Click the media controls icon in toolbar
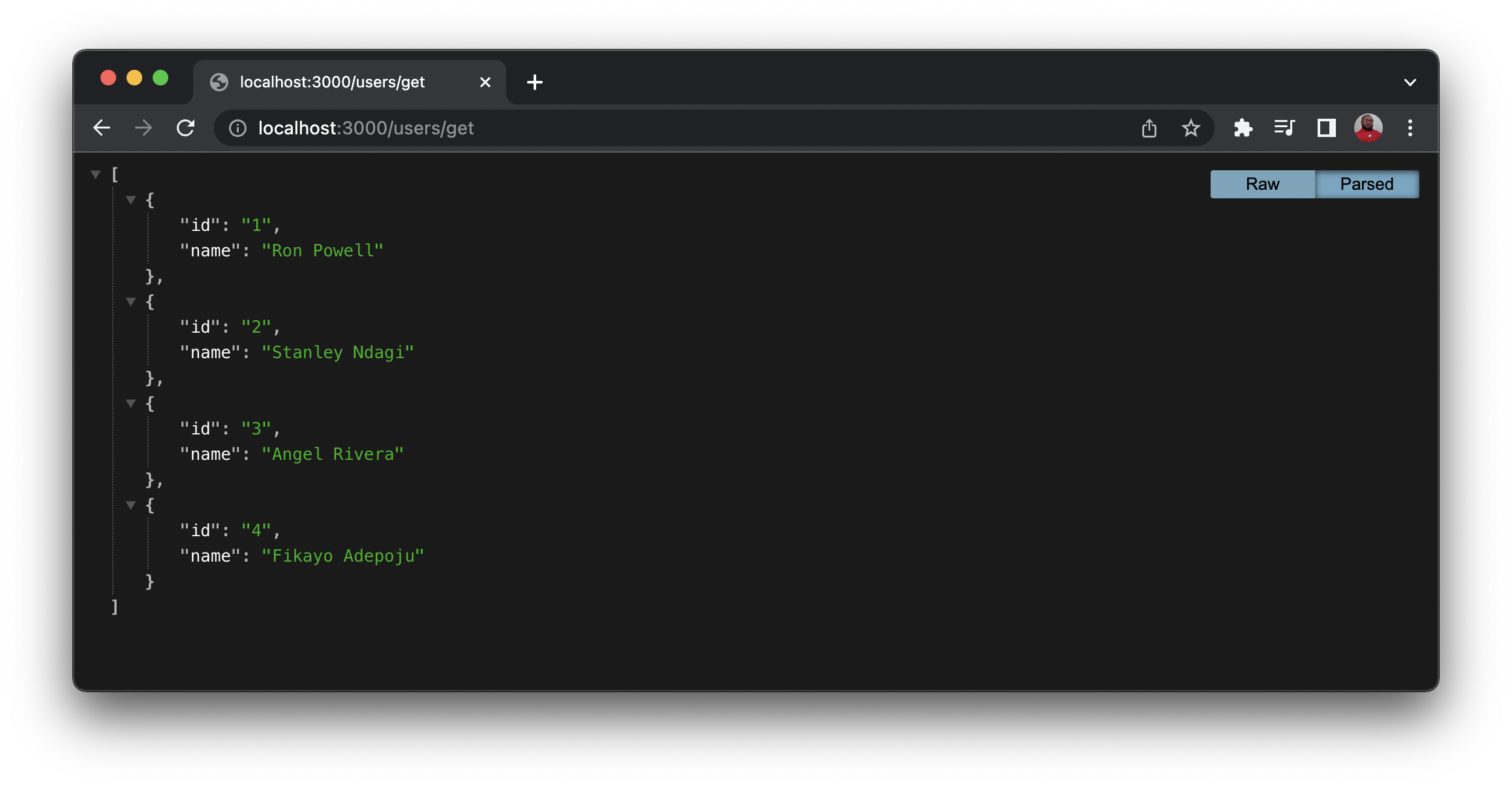Screen dimensions: 1512x788 (1284, 128)
